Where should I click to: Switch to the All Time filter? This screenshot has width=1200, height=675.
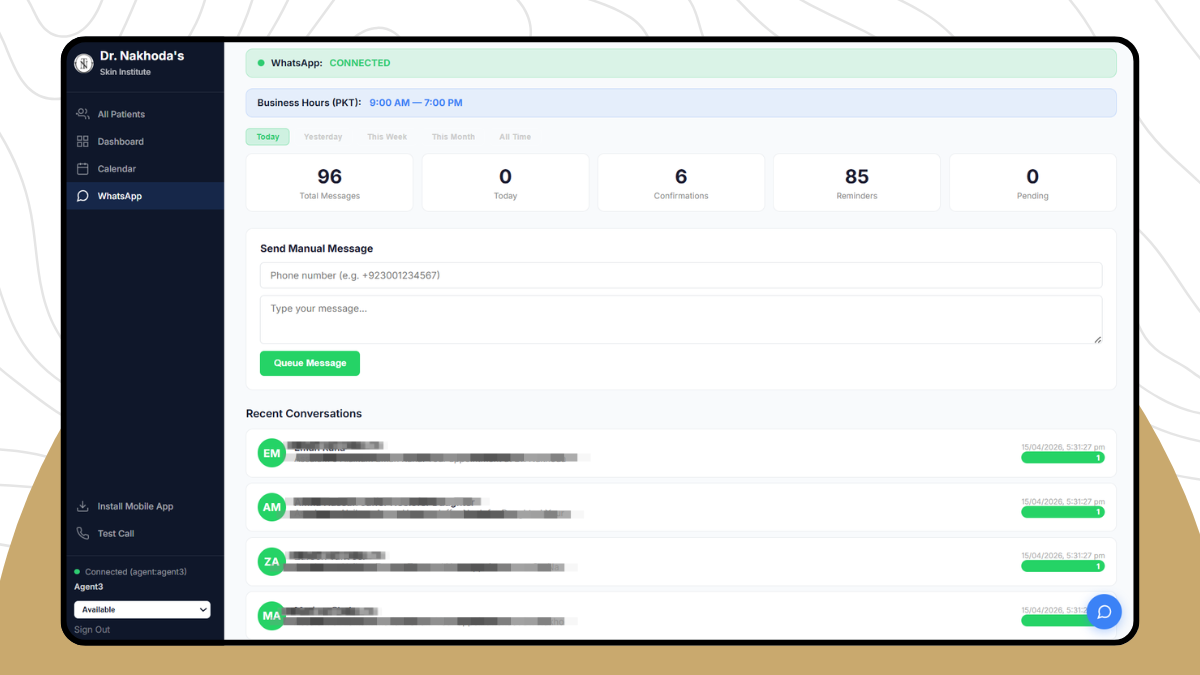515,137
